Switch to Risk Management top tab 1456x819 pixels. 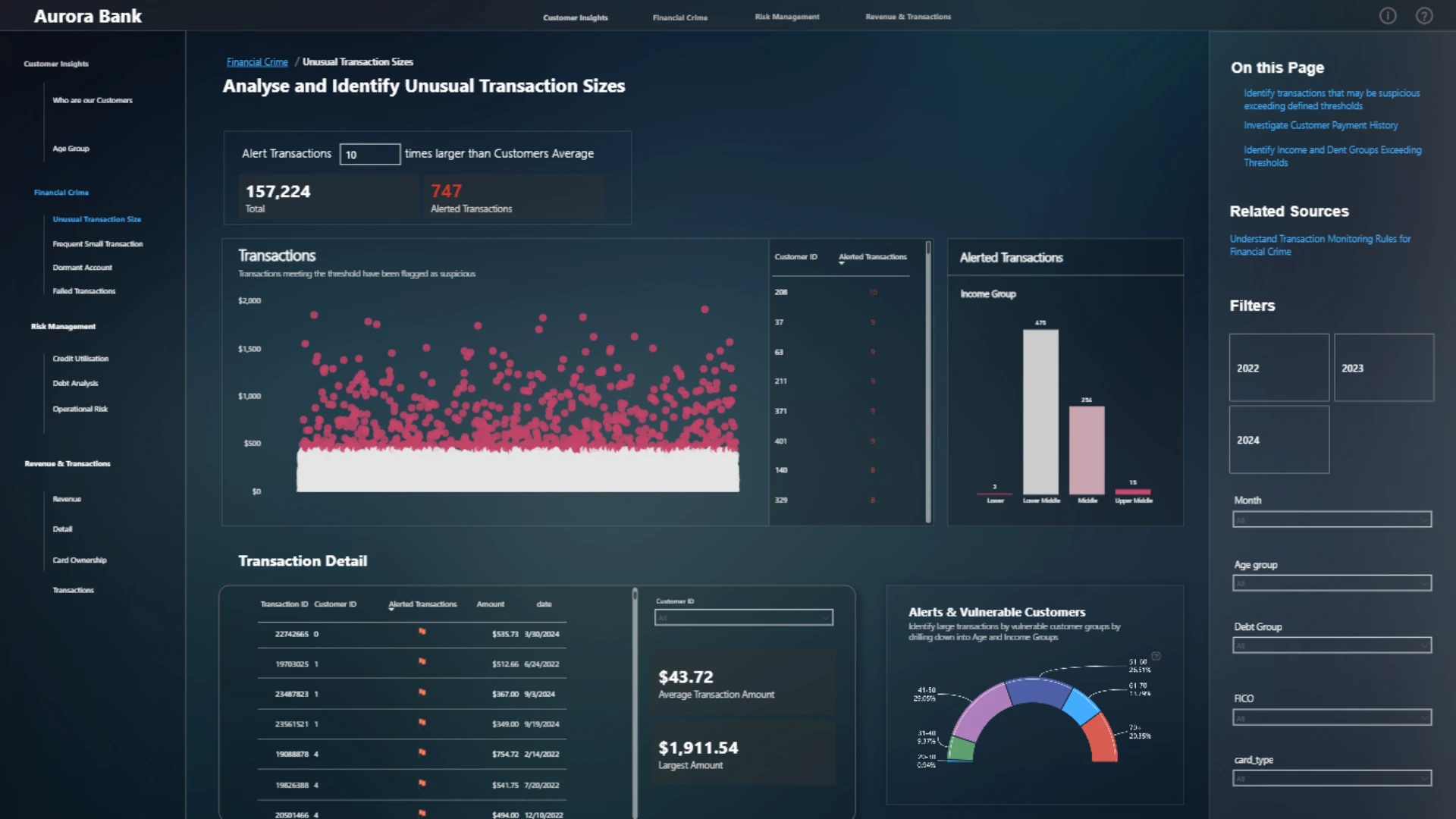787,17
